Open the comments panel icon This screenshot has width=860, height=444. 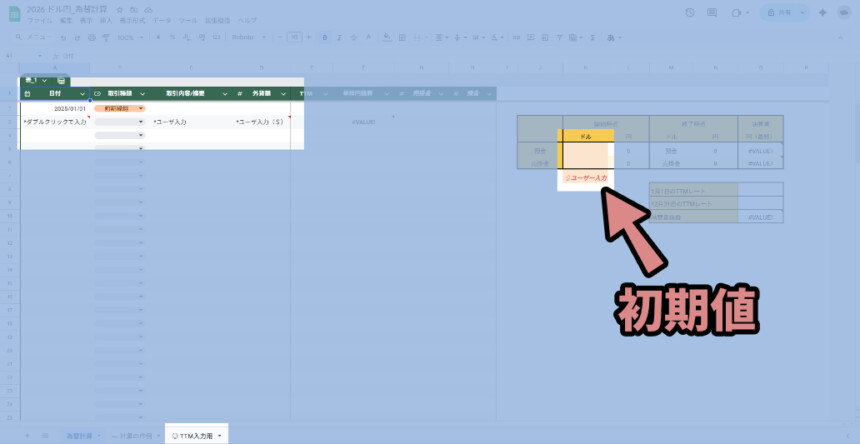pos(713,13)
